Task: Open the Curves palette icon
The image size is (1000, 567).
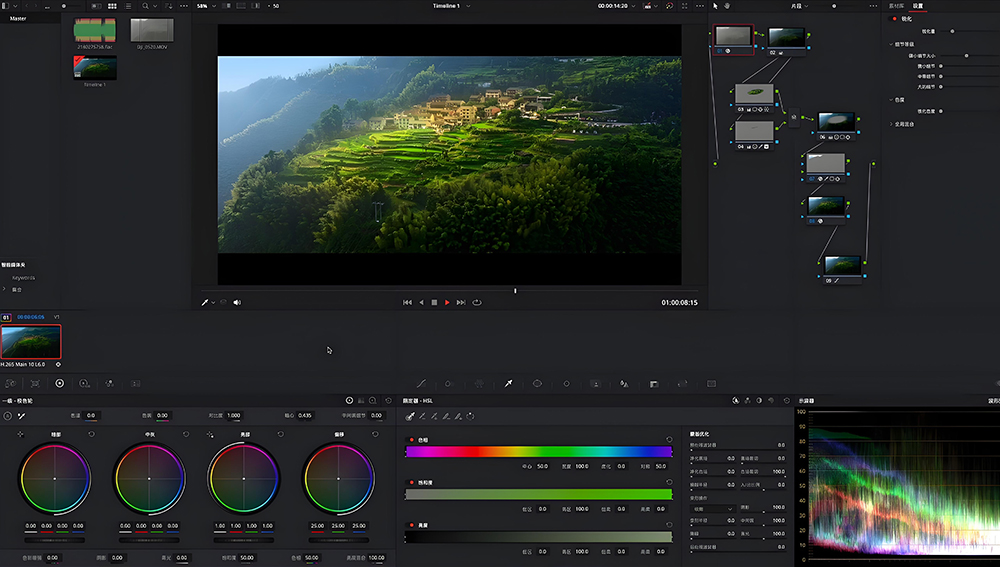Action: (421, 383)
